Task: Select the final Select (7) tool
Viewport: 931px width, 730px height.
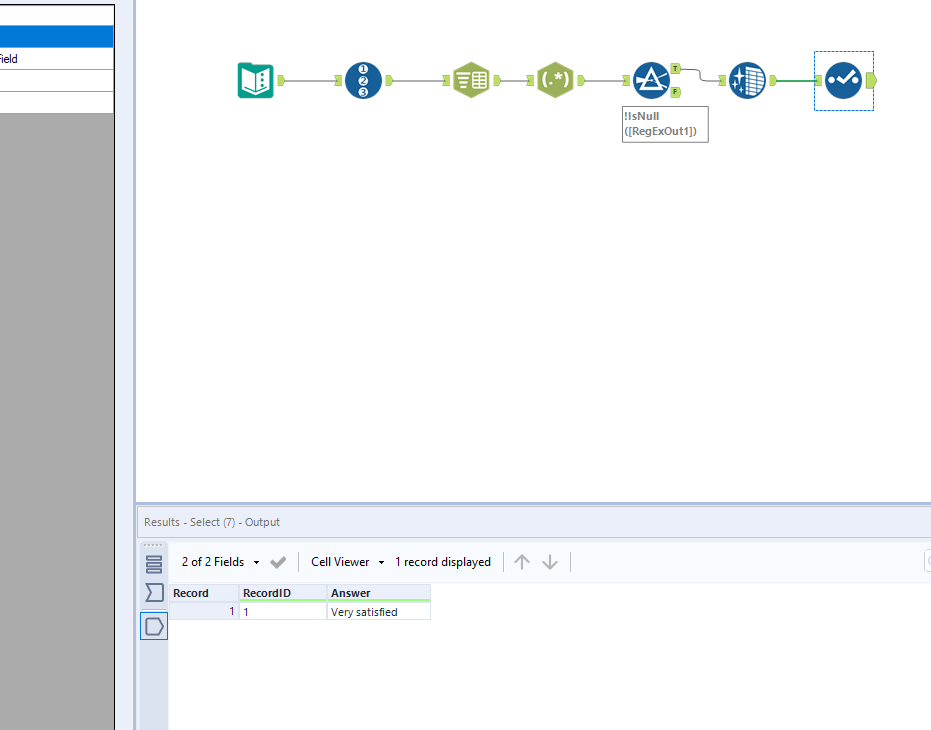Action: (843, 81)
